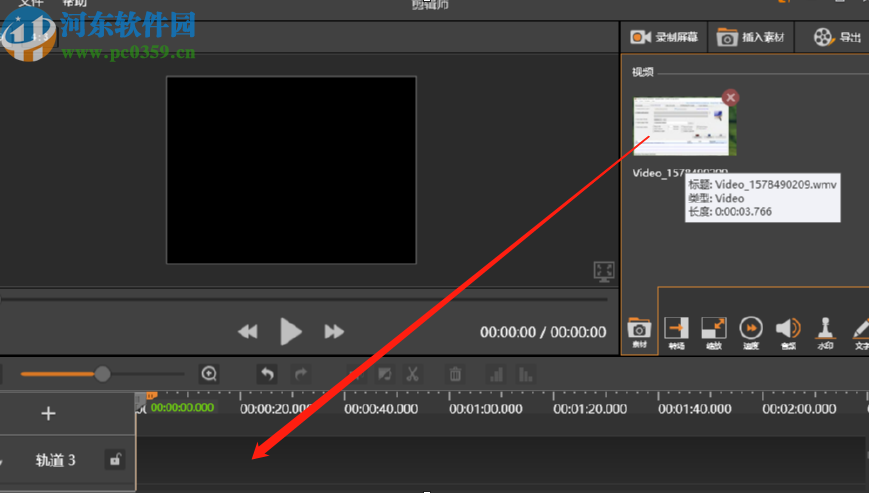Open the 素材 material tab
The height and width of the screenshot is (493, 869).
pyautogui.click(x=638, y=333)
